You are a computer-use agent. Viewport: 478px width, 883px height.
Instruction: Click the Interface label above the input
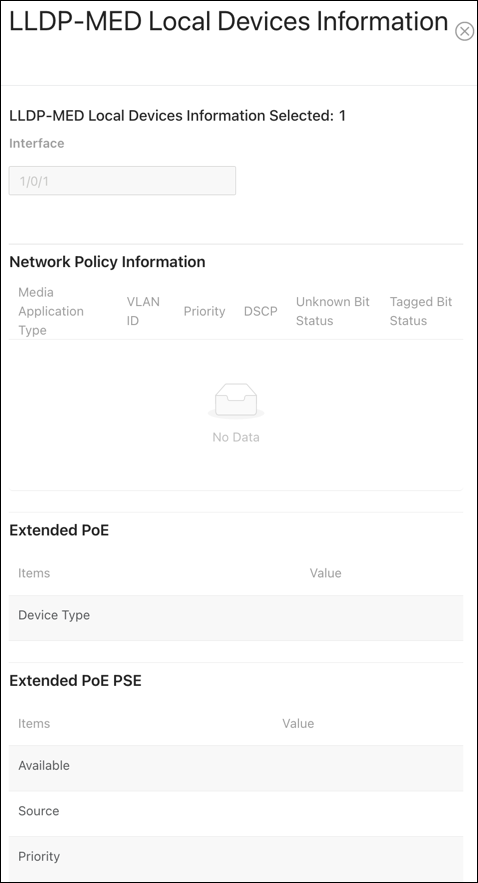click(37, 144)
